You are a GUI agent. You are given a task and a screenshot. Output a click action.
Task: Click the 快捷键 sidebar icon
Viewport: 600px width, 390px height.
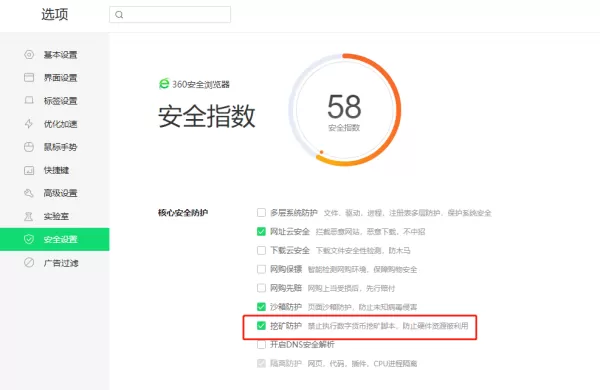point(29,170)
